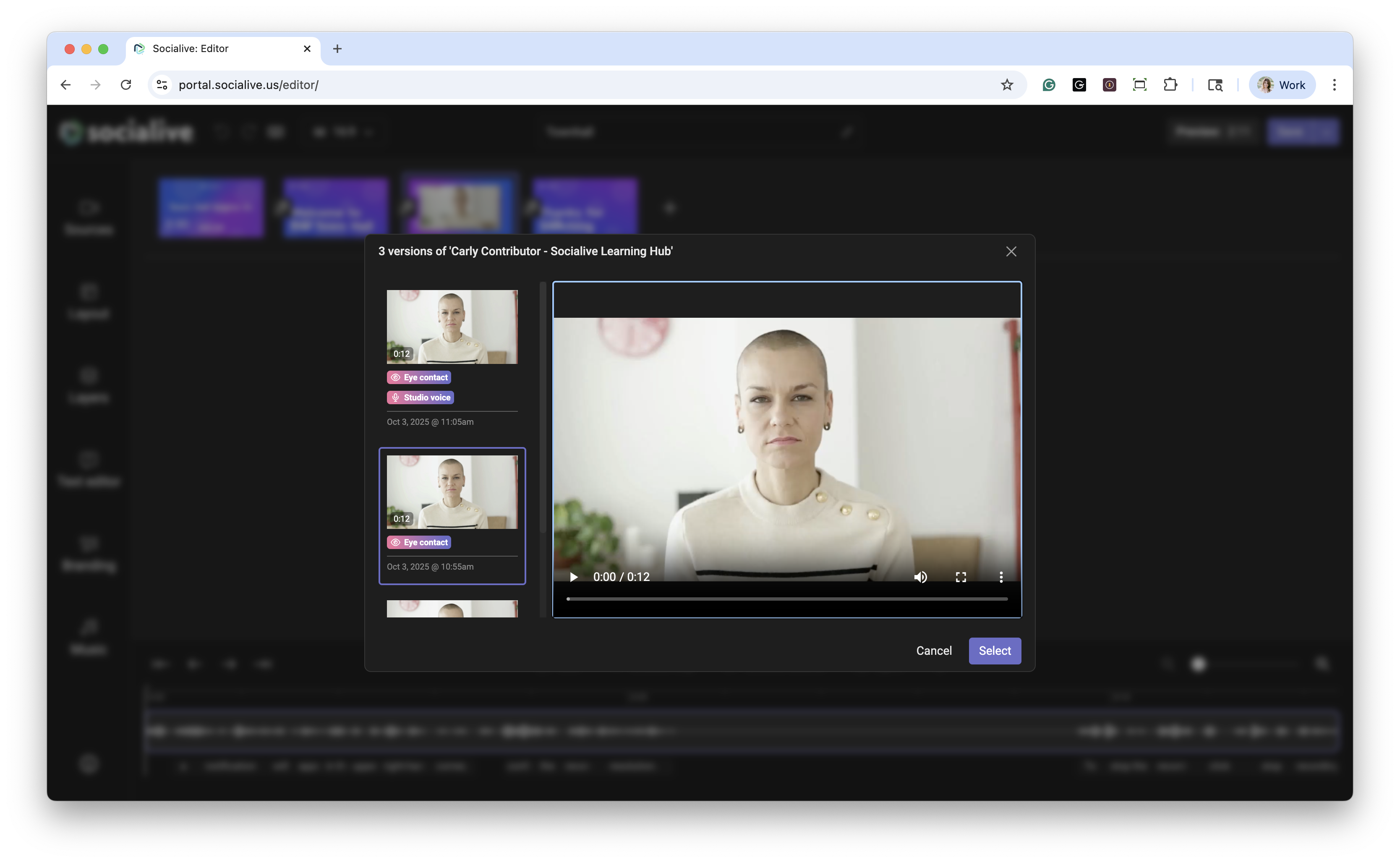Viewport: 1400px width, 863px height.
Task: Click the Studio voice tag
Action: pos(421,397)
